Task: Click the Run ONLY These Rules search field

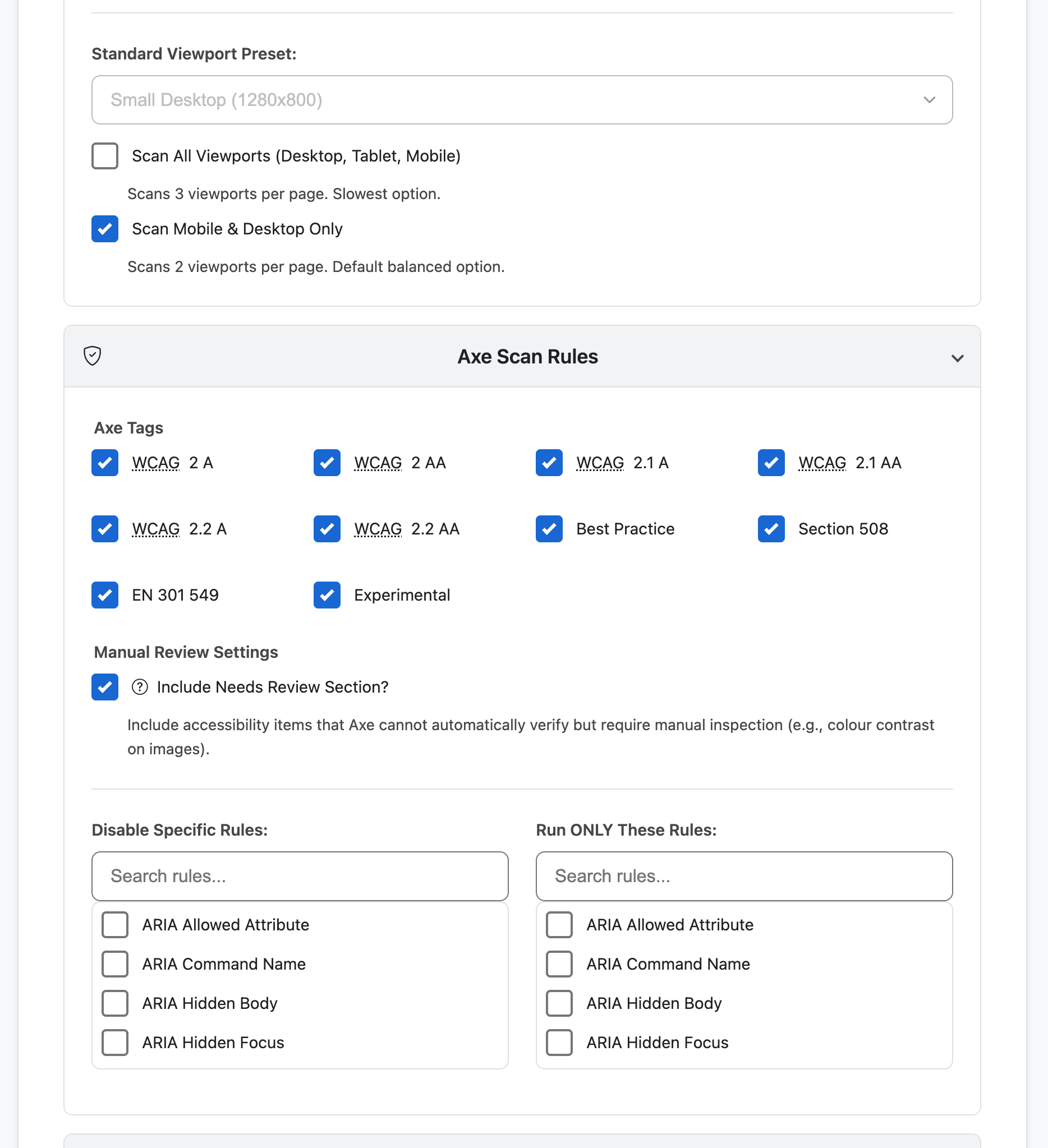Action: click(x=744, y=876)
